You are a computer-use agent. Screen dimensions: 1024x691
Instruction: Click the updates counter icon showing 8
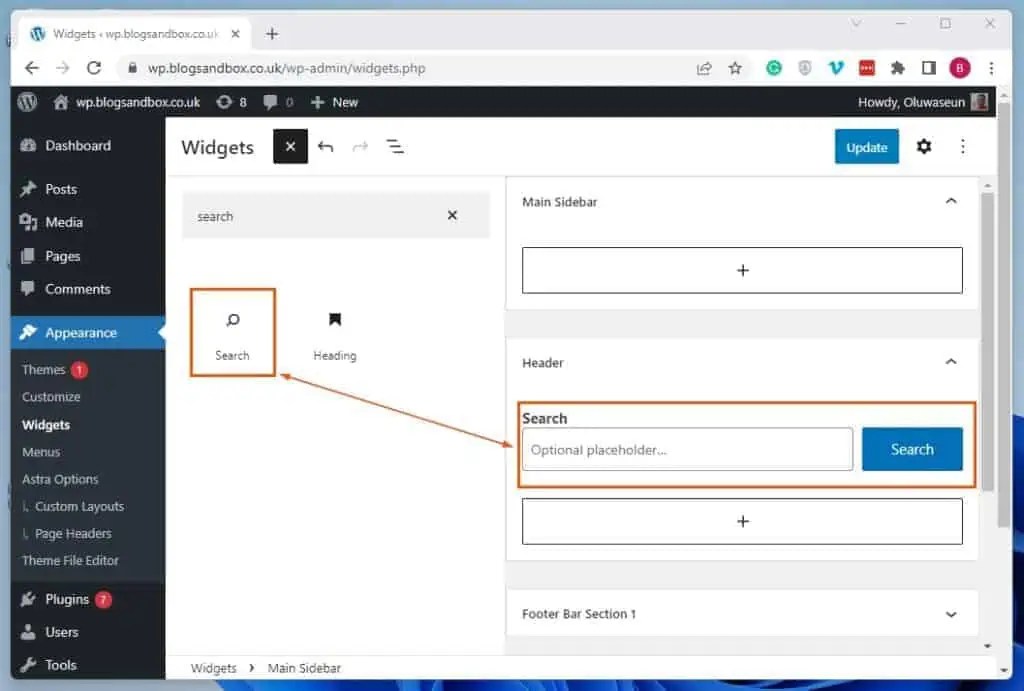coord(231,101)
